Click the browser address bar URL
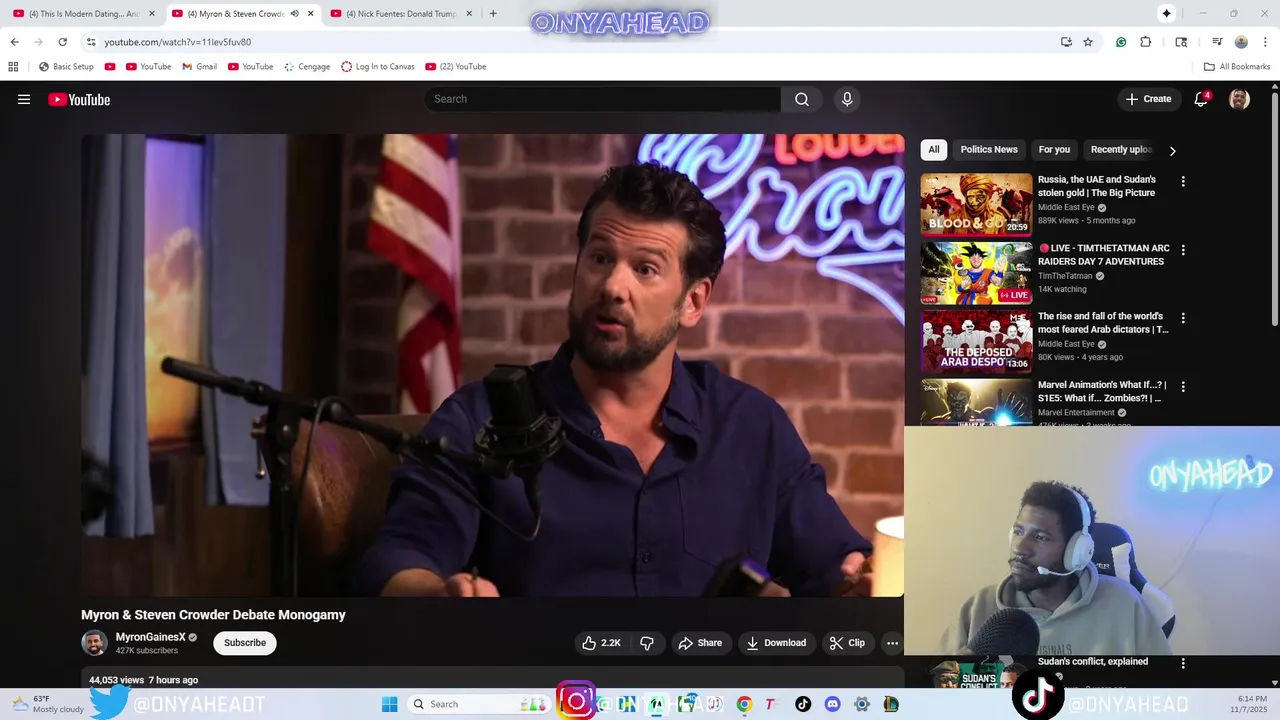Viewport: 1280px width, 720px height. click(x=178, y=42)
